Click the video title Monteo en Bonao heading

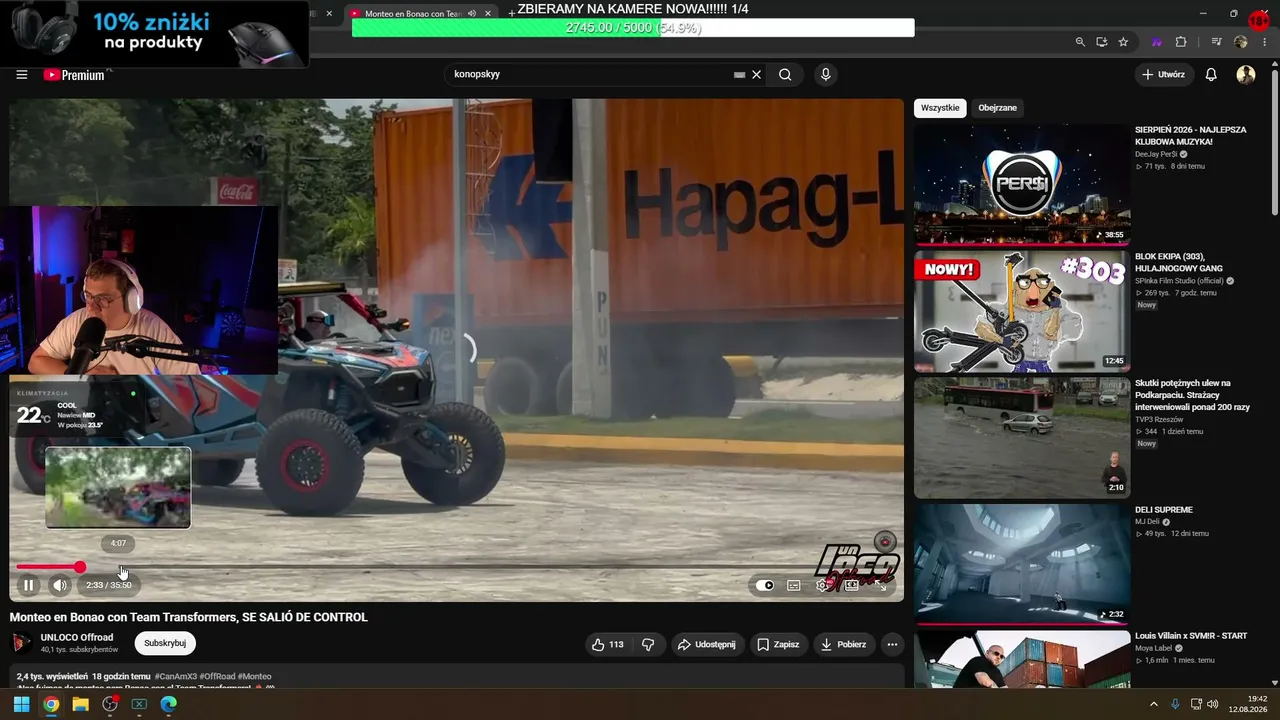[189, 617]
